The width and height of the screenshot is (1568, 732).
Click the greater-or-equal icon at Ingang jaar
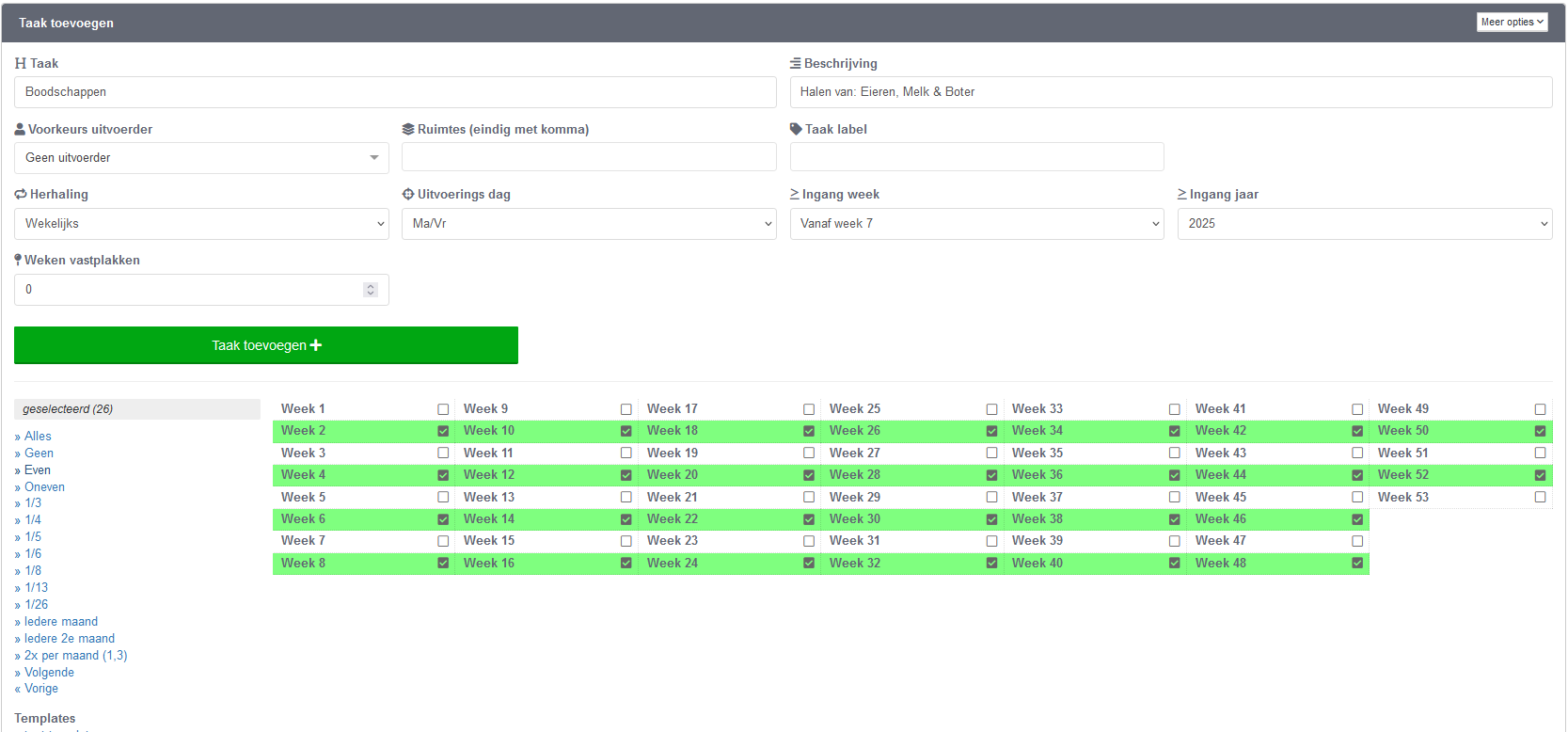click(1182, 194)
